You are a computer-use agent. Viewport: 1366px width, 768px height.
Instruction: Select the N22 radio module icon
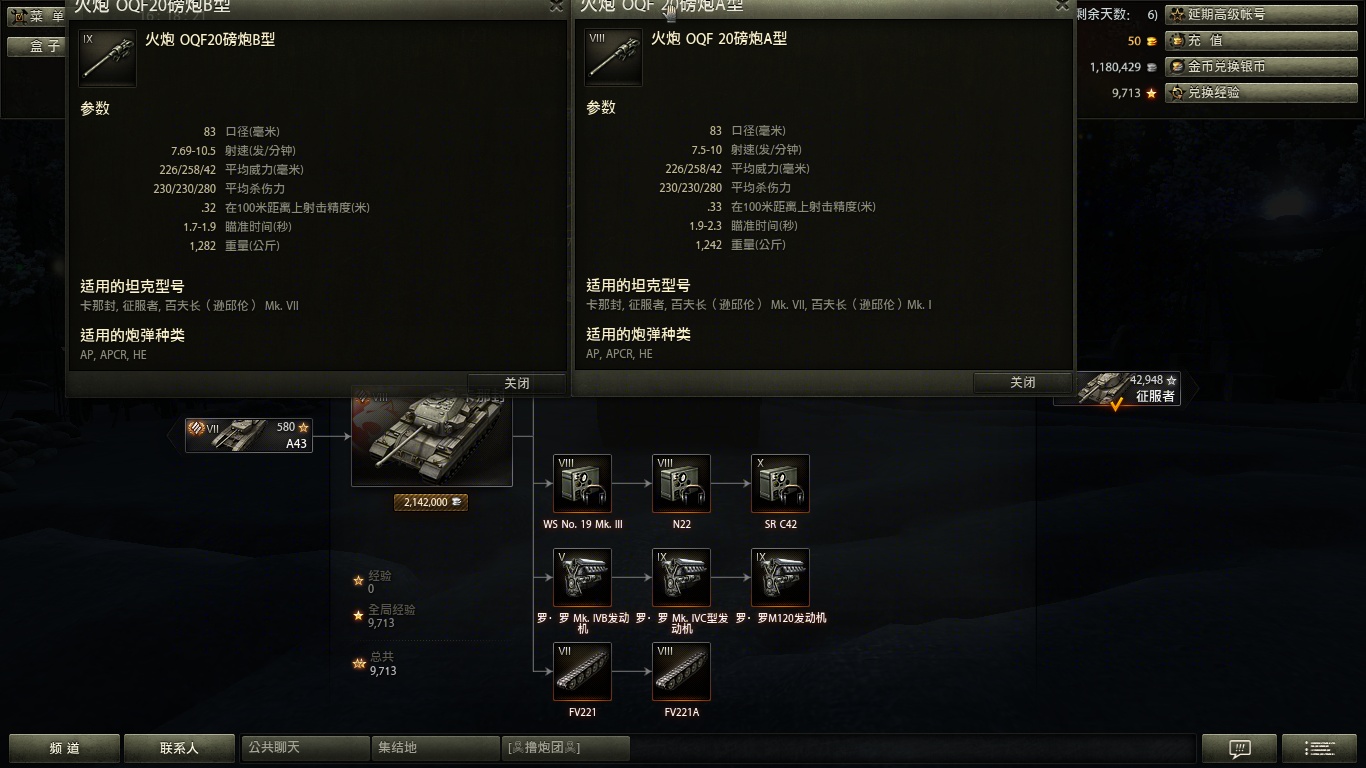coord(681,484)
